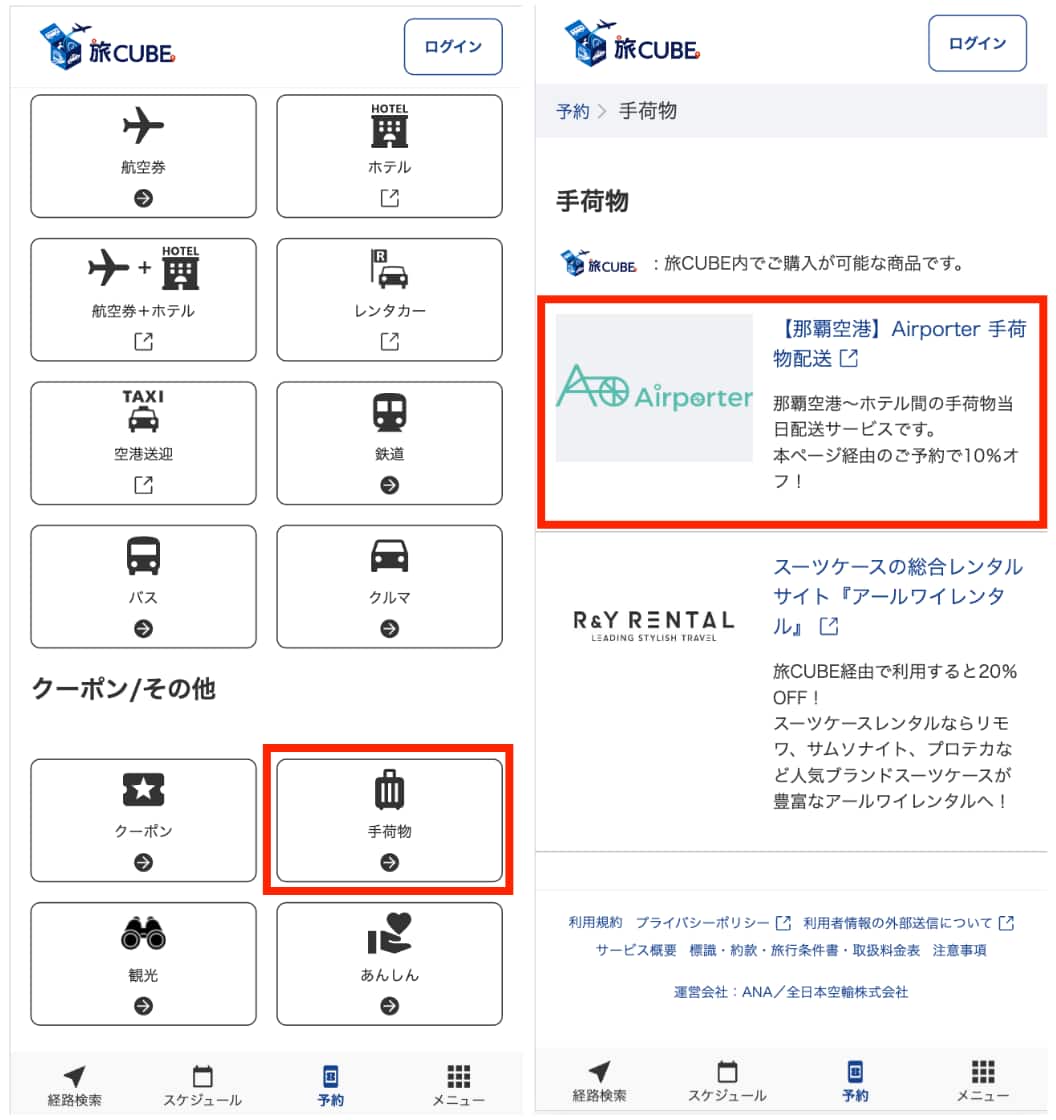1056x1120 pixels.
Task: Select the あんしん heart-in-hand icon
Action: tap(389, 934)
